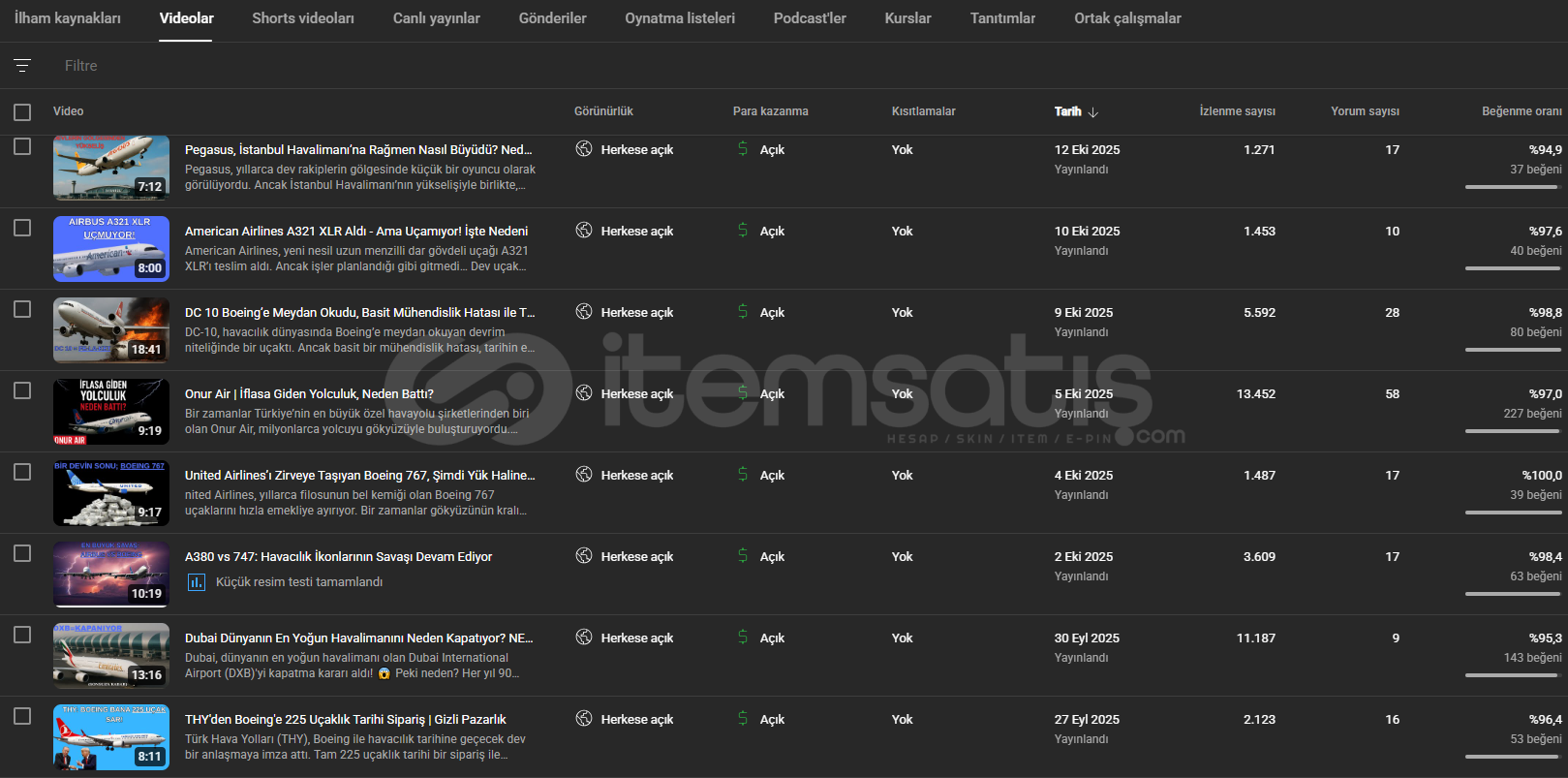Tick the Onur Air video checkbox
1568x778 pixels.
point(22,390)
